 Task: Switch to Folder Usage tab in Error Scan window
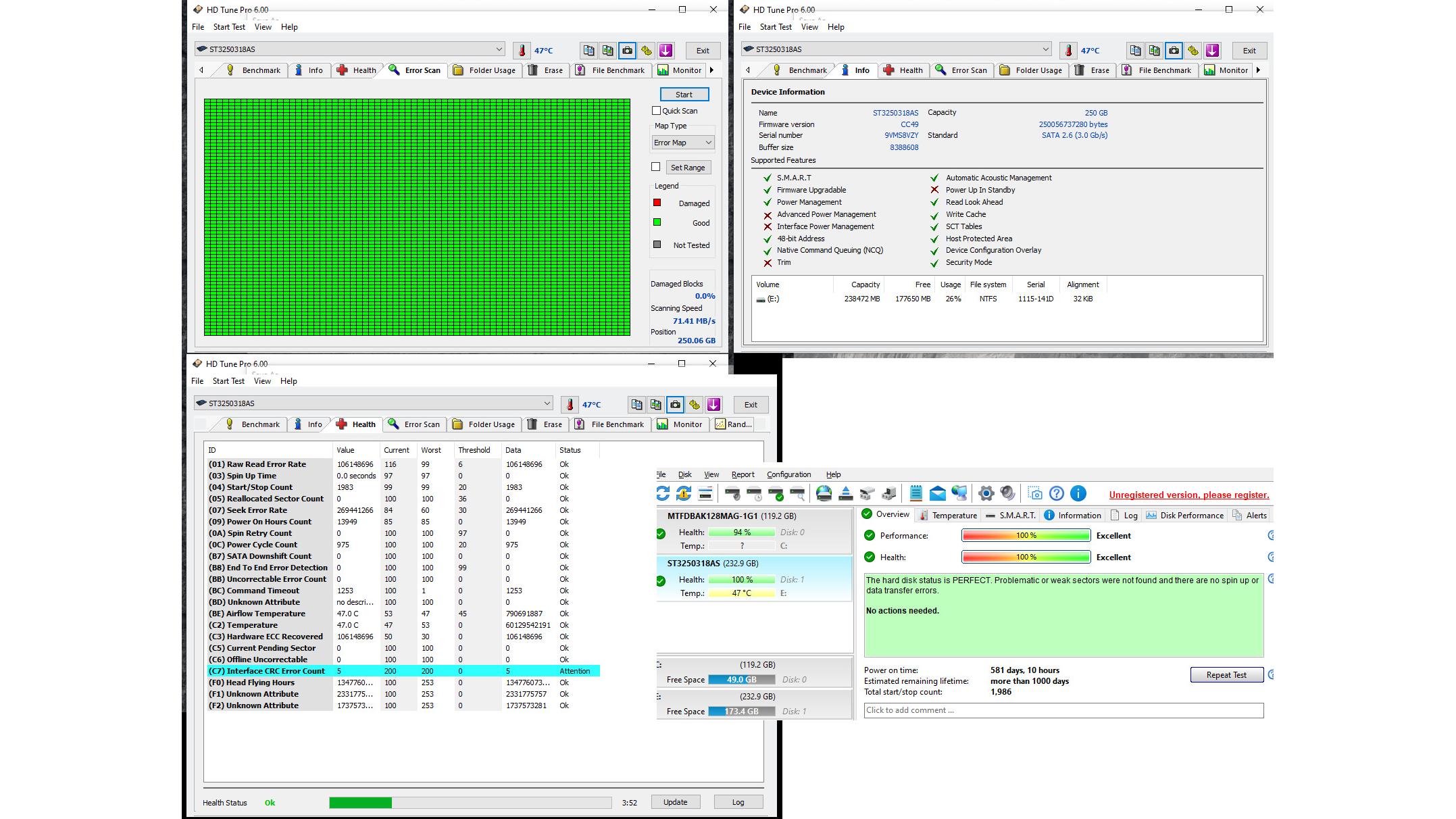click(x=484, y=70)
